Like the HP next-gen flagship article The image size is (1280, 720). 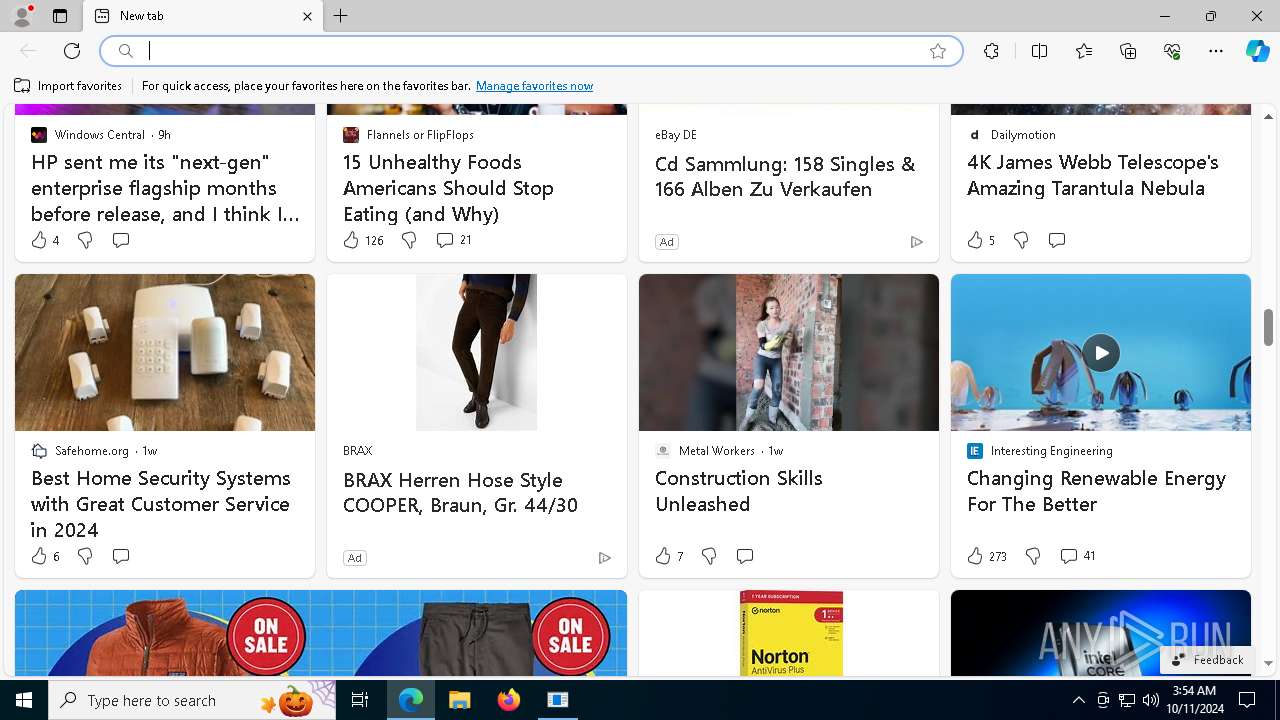[45, 240]
